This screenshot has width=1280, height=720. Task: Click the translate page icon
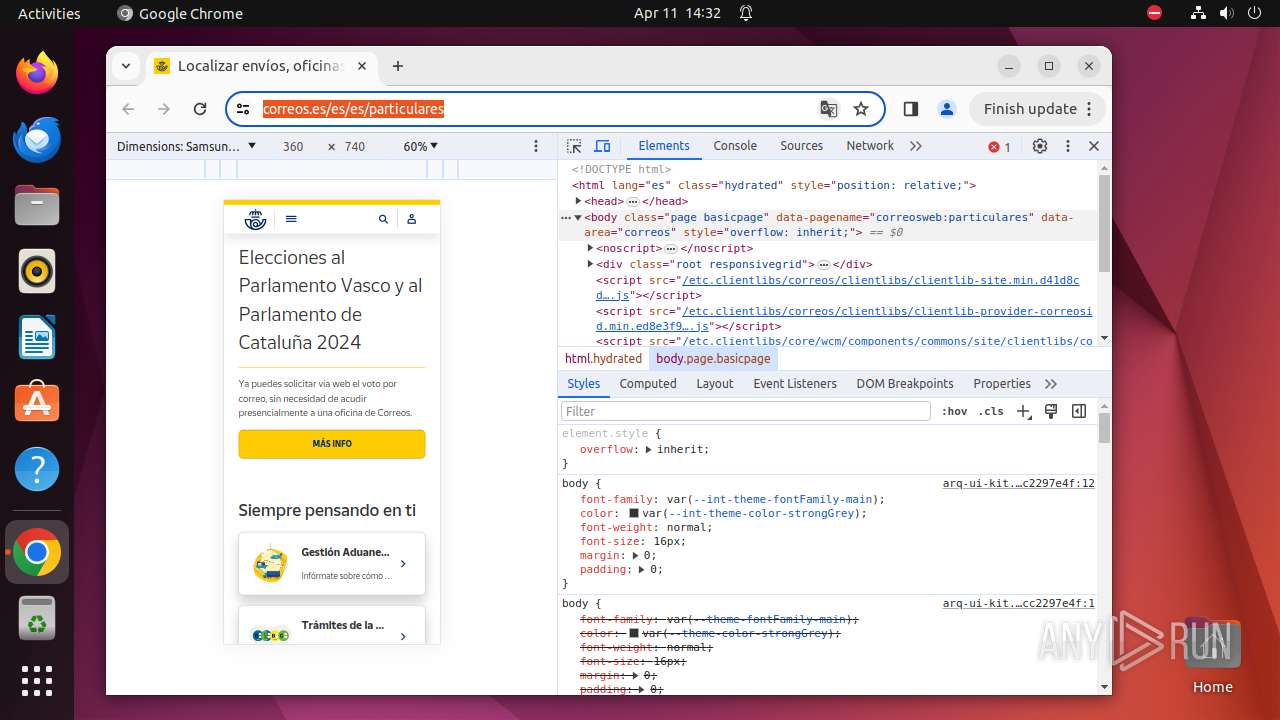click(829, 109)
